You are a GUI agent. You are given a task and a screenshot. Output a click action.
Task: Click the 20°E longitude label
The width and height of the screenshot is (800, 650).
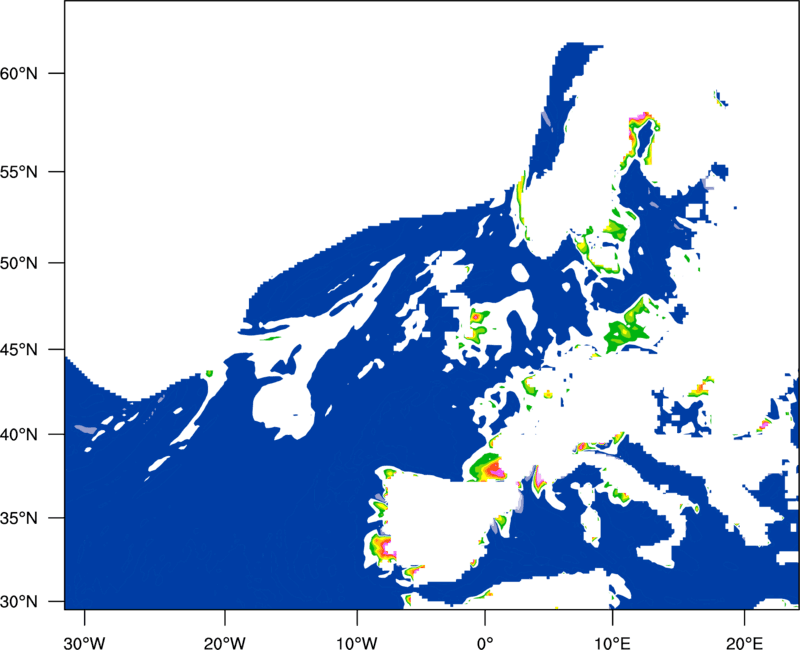pos(744,643)
